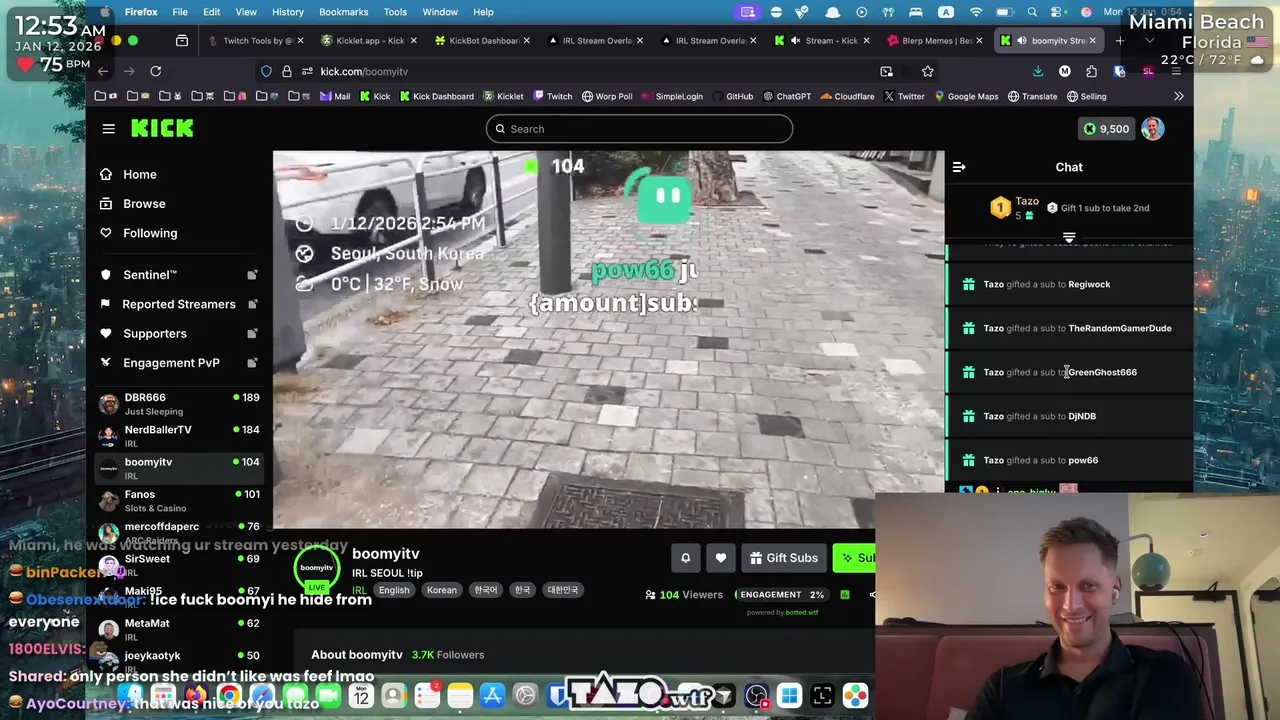
Task: Open Twitch bookmark
Action: [553, 96]
